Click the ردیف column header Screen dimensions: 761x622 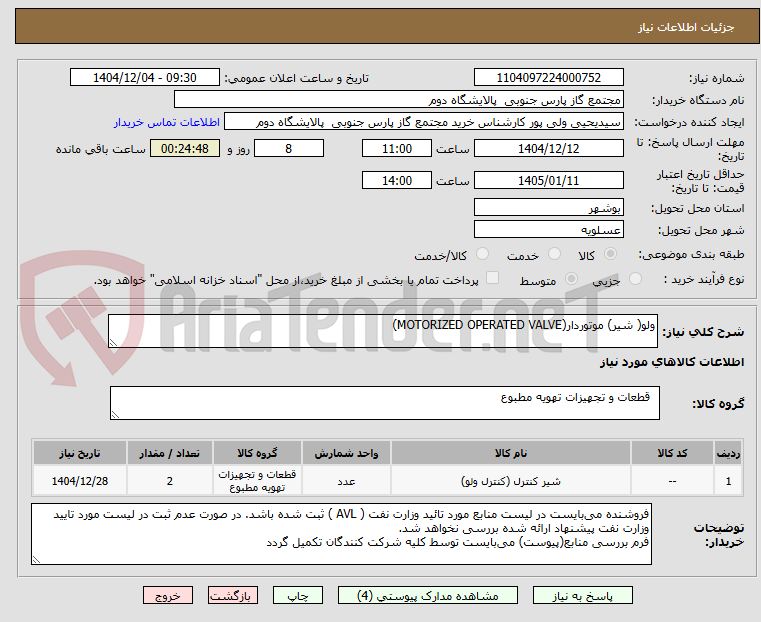pyautogui.click(x=728, y=453)
